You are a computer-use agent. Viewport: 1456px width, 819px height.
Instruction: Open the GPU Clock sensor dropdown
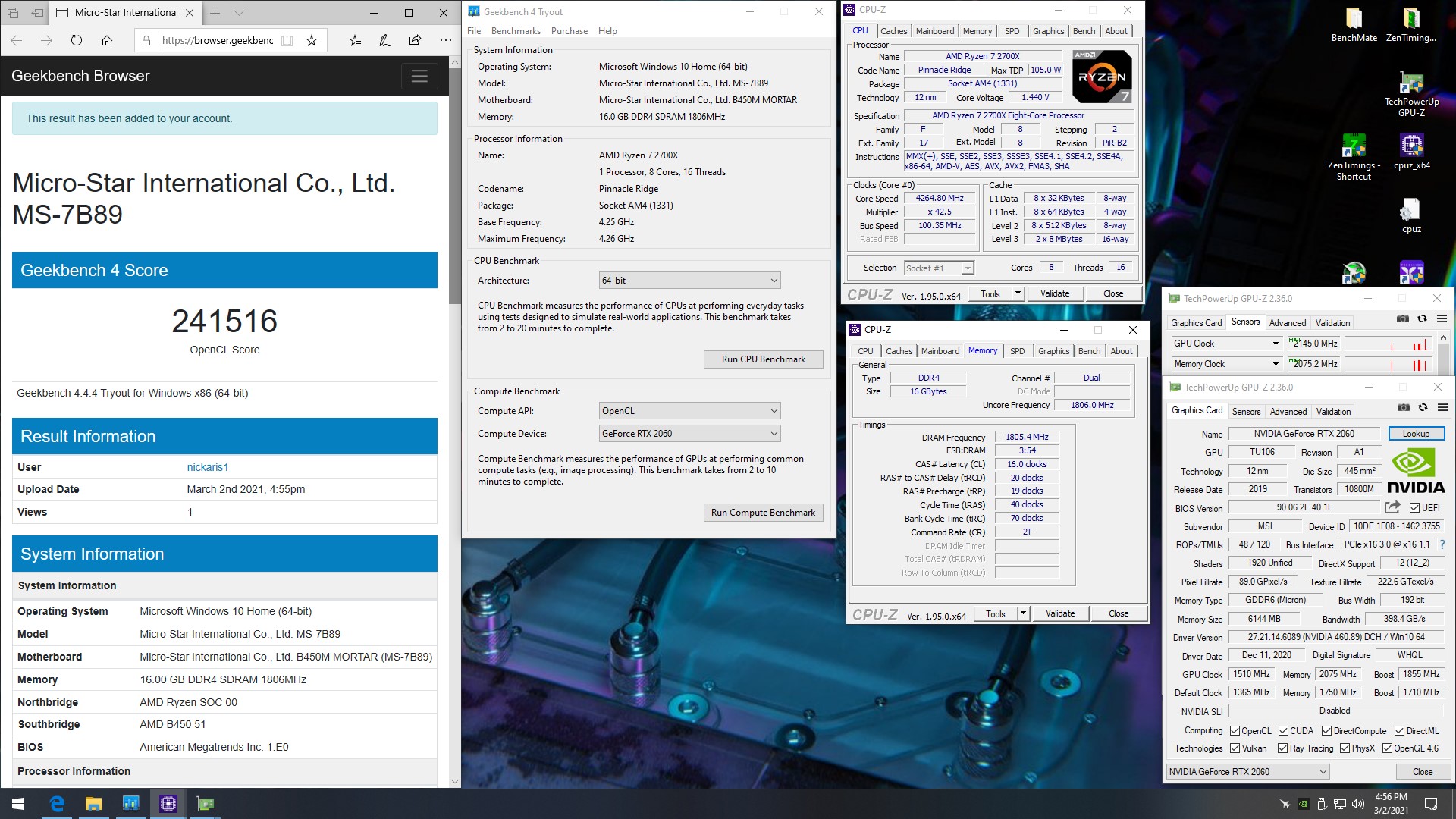(x=1226, y=344)
